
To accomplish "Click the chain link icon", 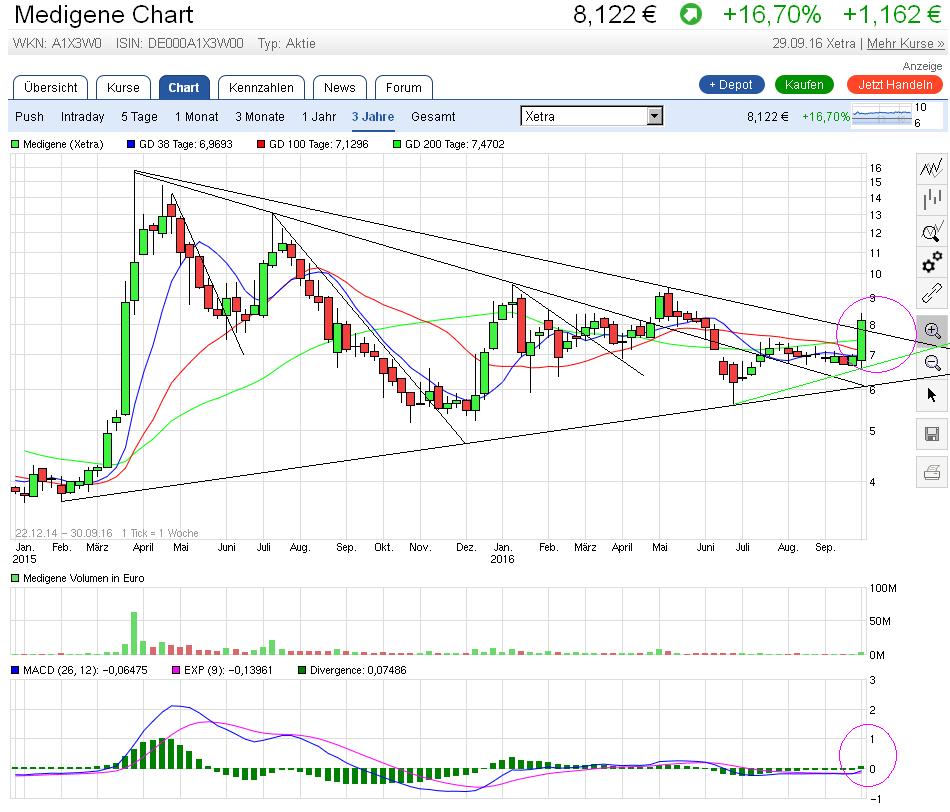I will (x=932, y=295).
